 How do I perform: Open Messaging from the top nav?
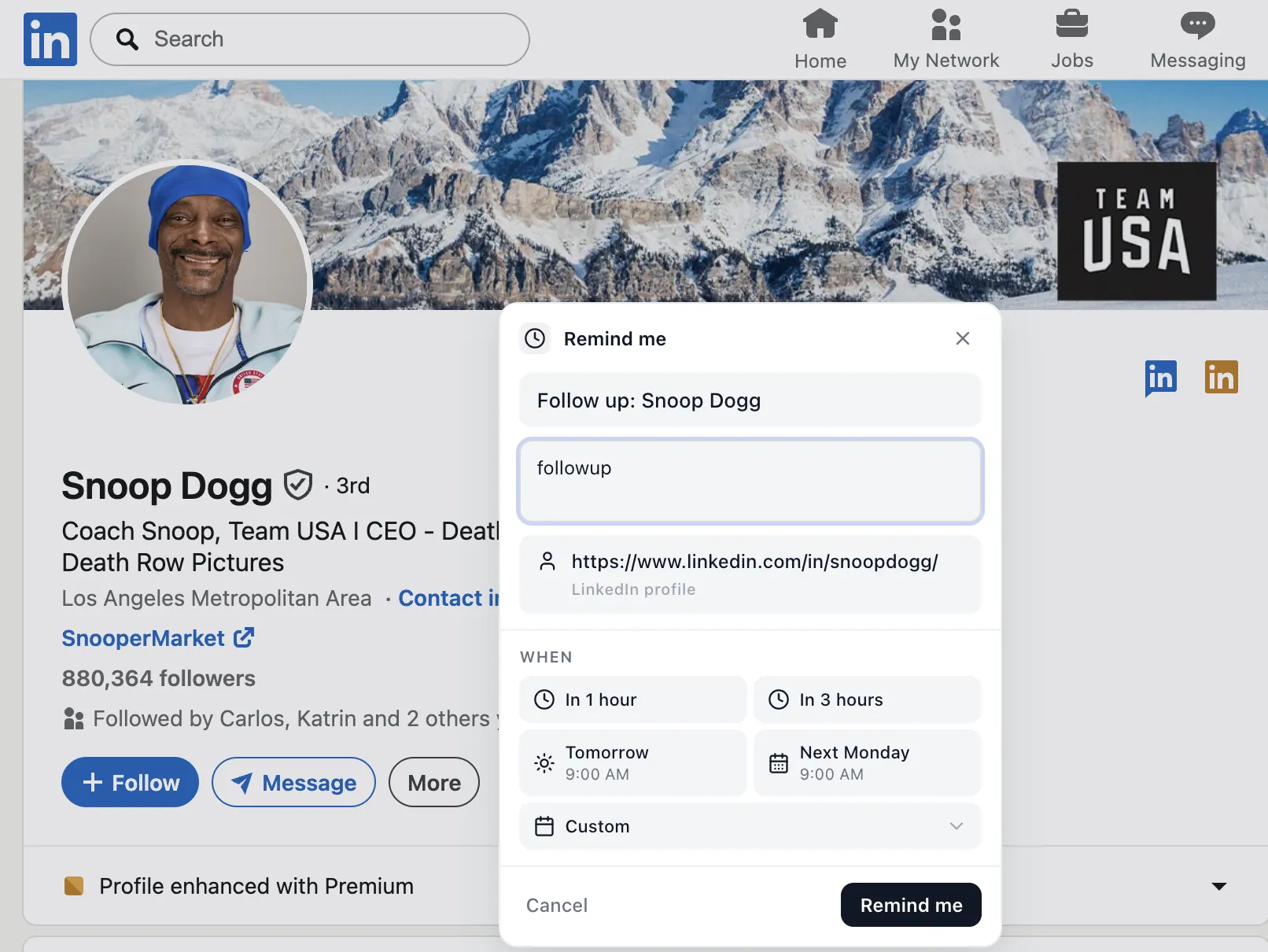[1198, 39]
